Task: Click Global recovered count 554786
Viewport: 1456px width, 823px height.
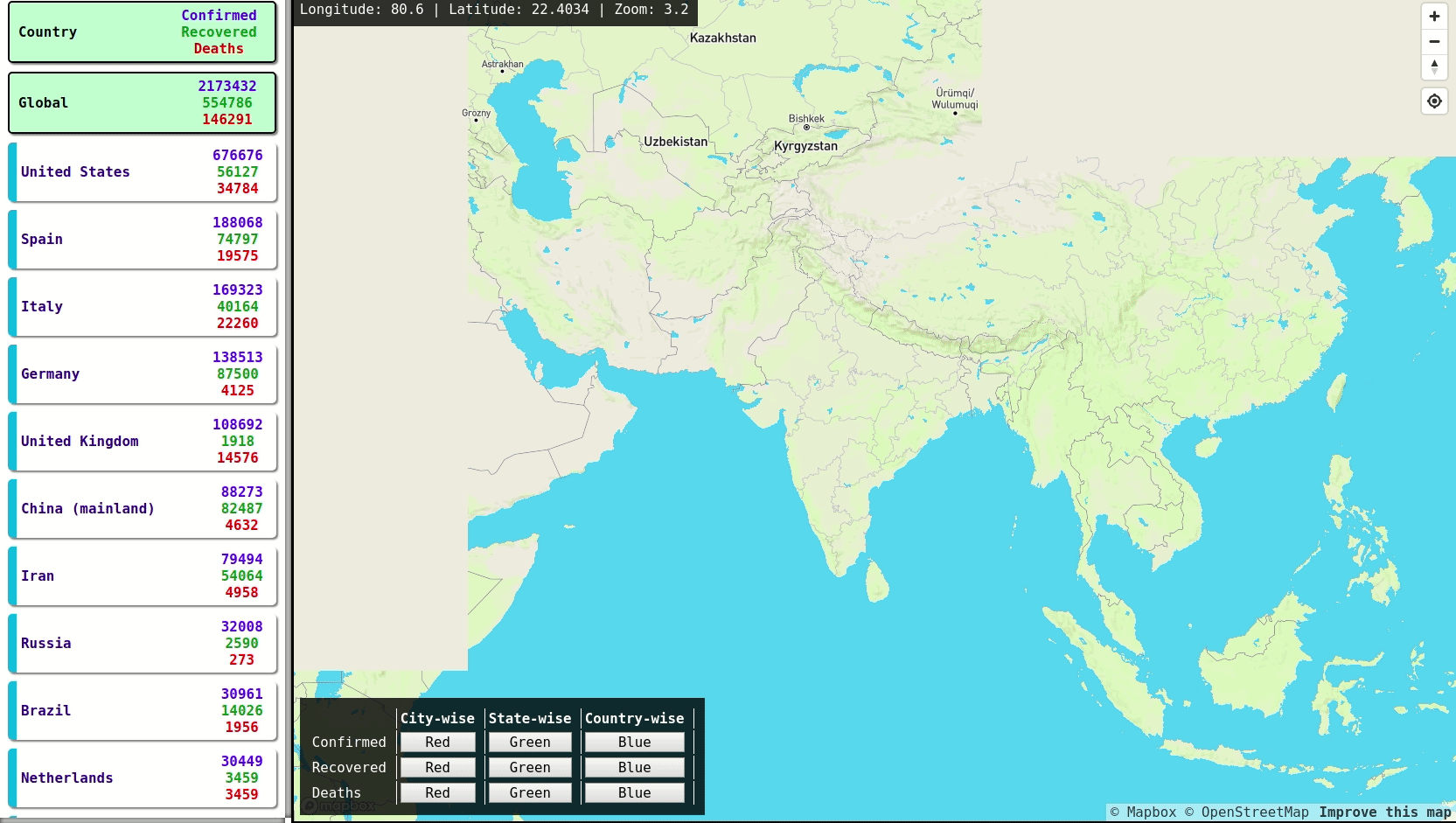Action: (x=227, y=103)
